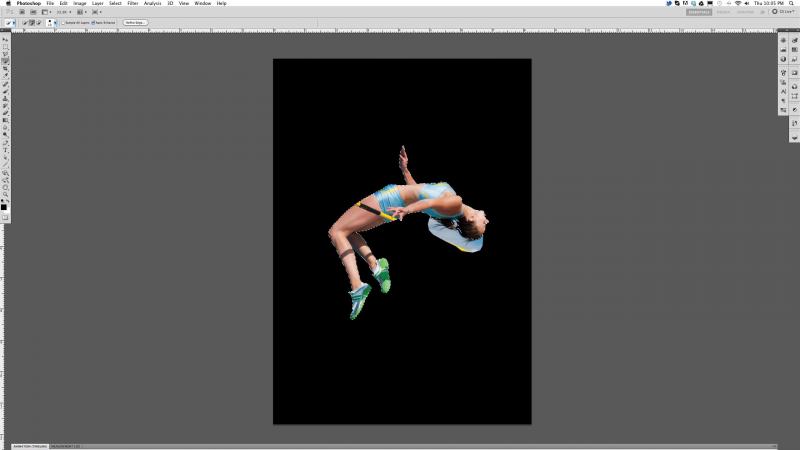Open the Filter menu
The height and width of the screenshot is (450, 800).
[x=132, y=3]
